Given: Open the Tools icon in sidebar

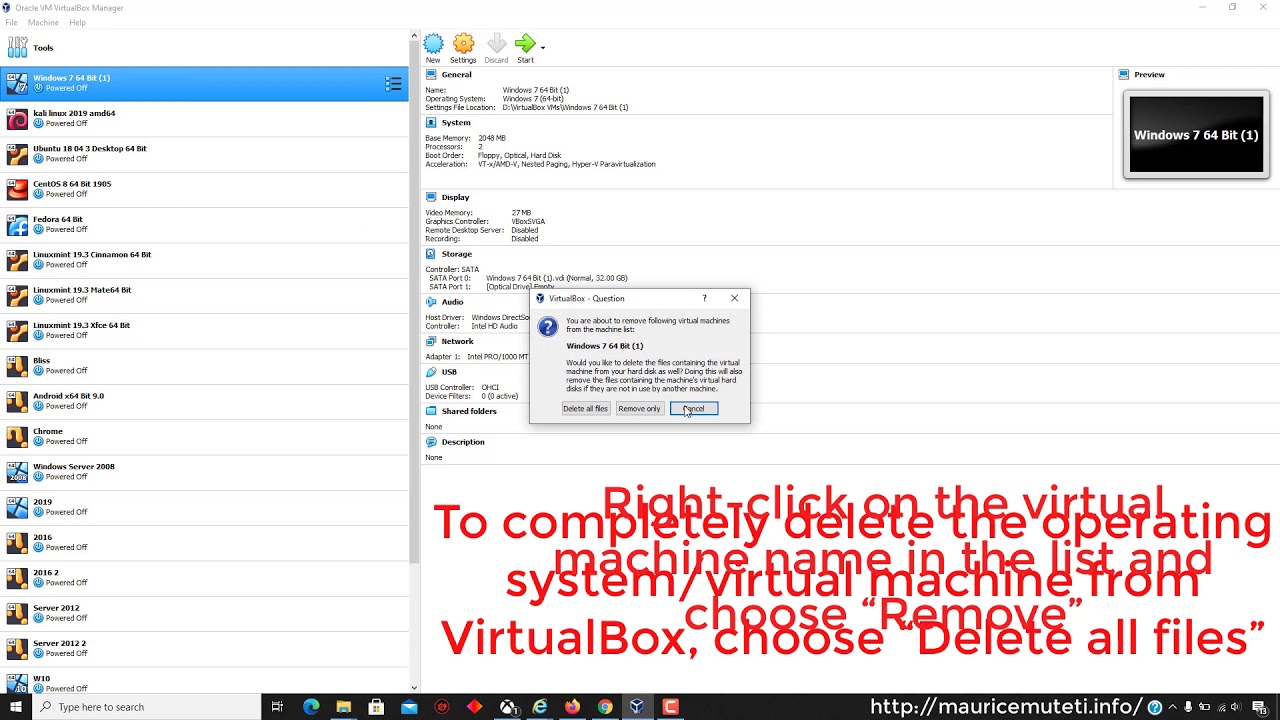Looking at the screenshot, I should point(17,47).
